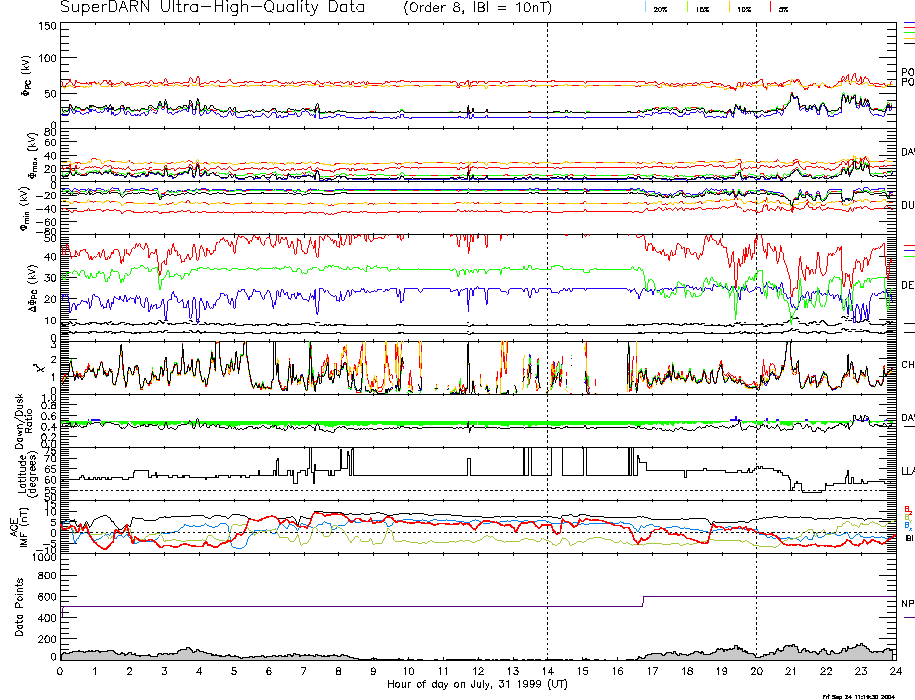This screenshot has height=700, width=915.
Task: Click the "Hour of day on July, 31 1999 (UT)" axis label
Action: click(476, 685)
